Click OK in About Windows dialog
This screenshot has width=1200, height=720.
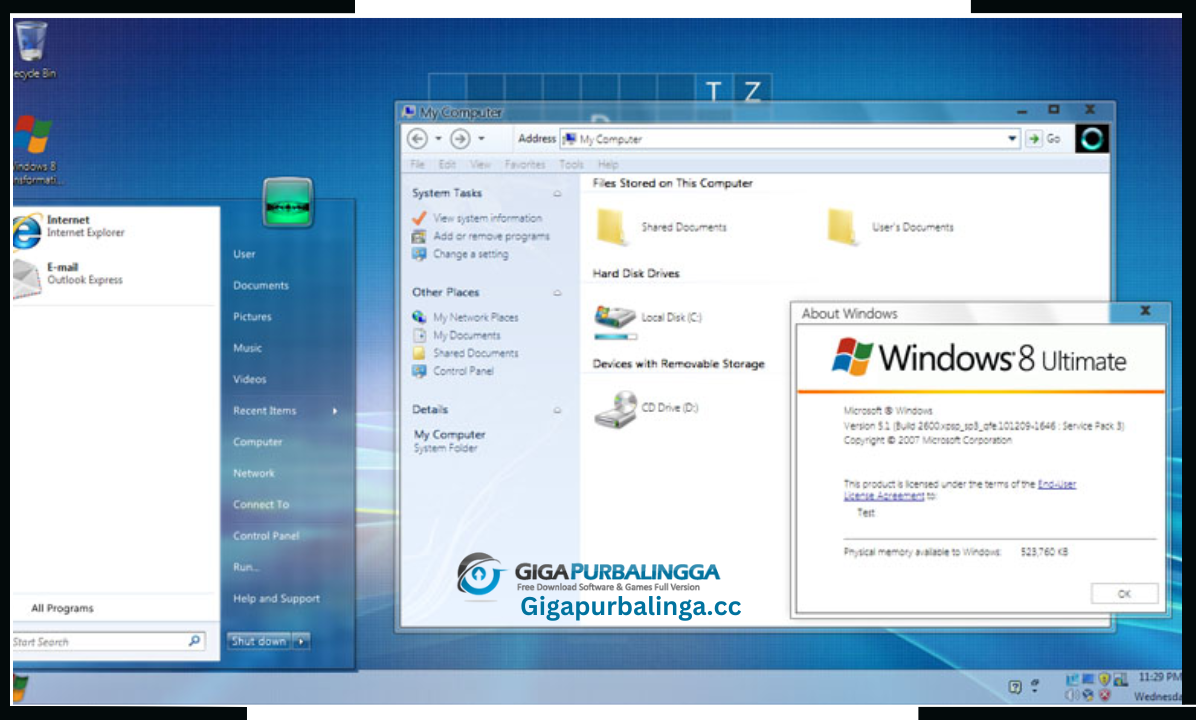click(1124, 594)
